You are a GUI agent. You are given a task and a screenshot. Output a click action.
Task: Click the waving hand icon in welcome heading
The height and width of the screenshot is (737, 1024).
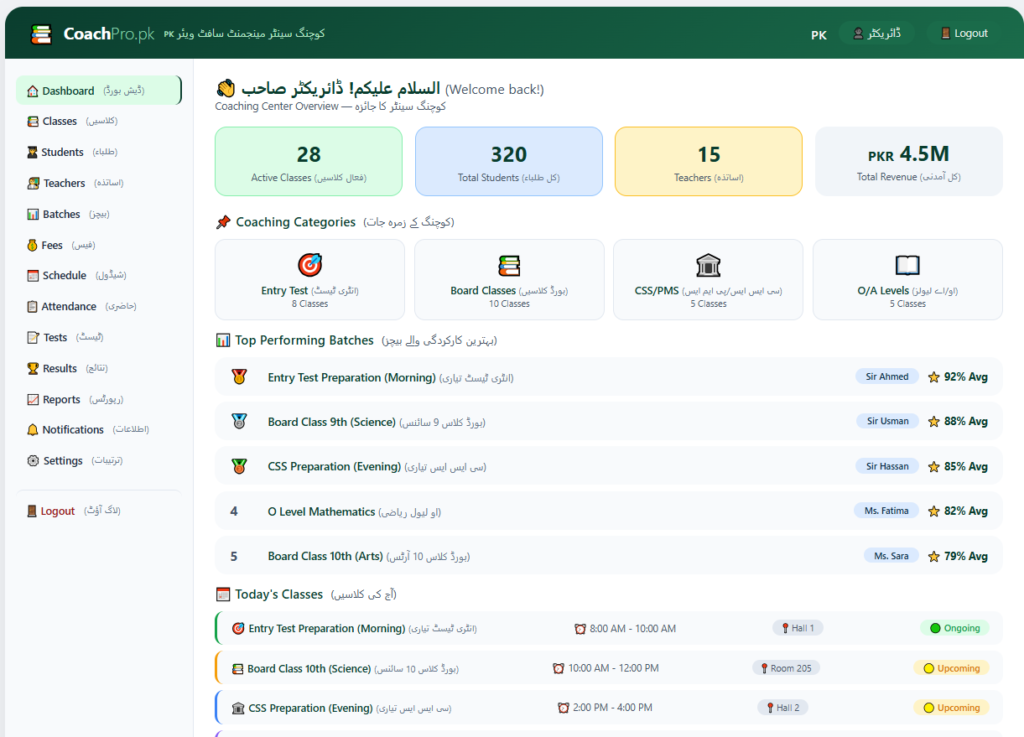(226, 88)
